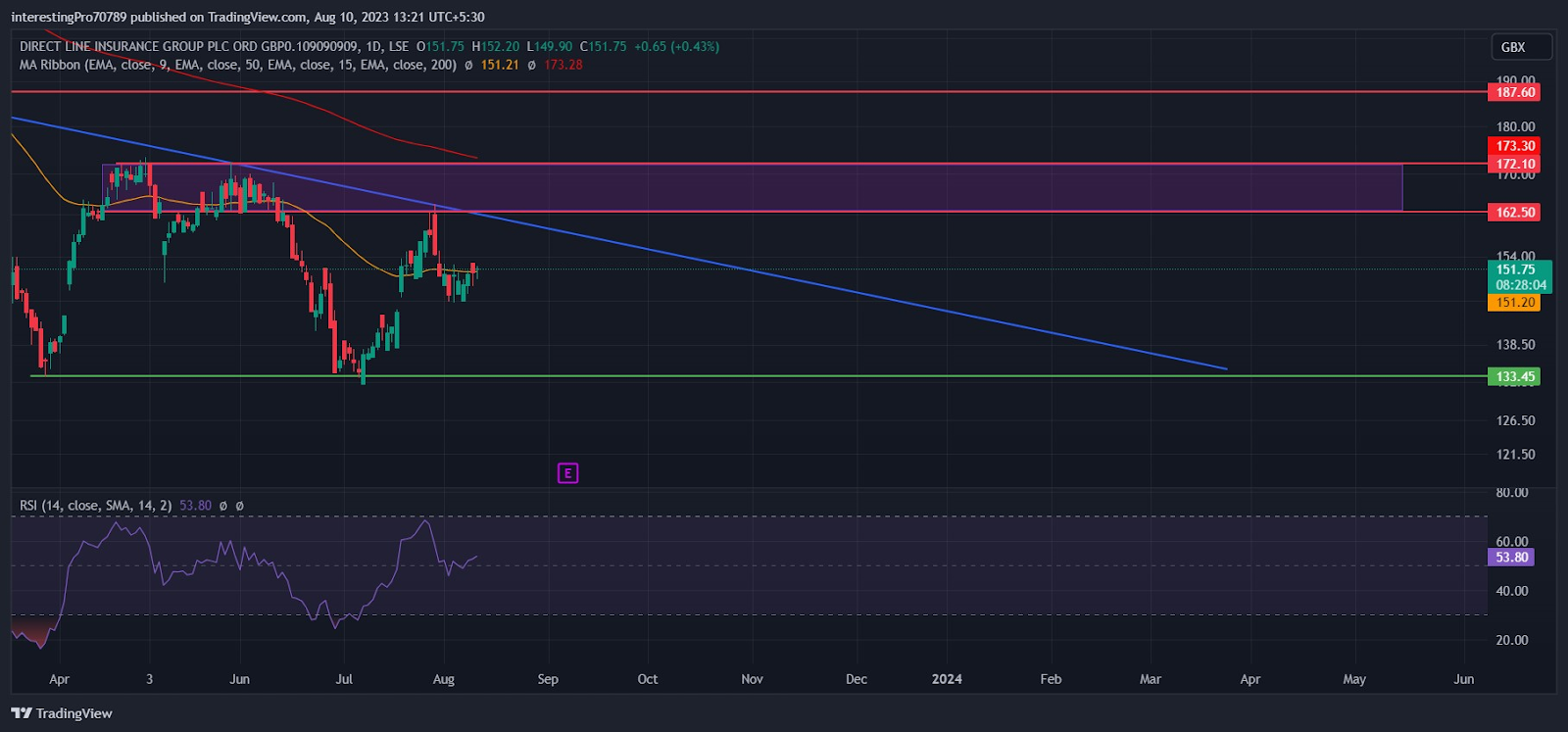
Task: Click the 180.00 price axis label
Action: [1515, 126]
